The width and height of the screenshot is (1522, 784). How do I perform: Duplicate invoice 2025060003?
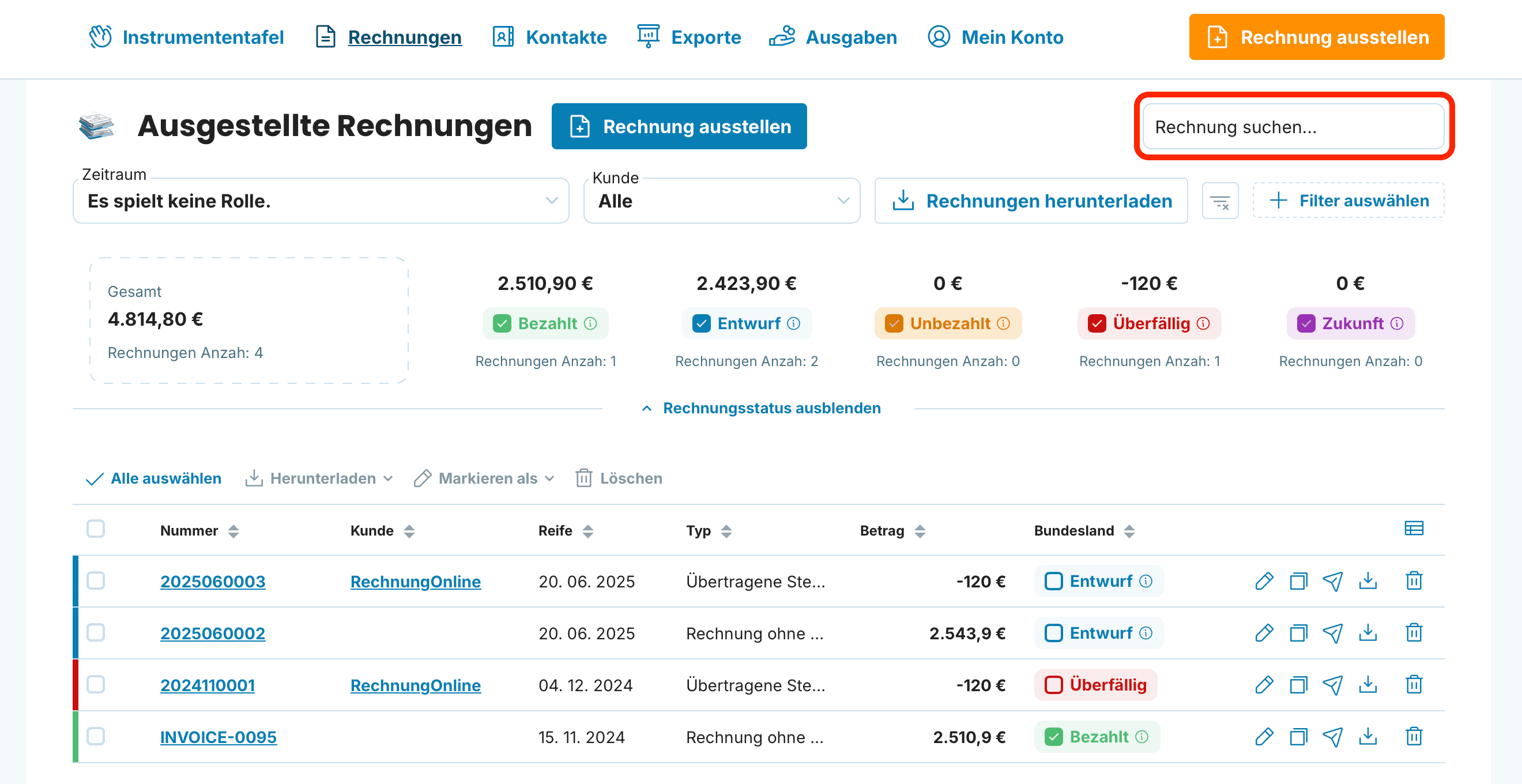click(x=1298, y=581)
